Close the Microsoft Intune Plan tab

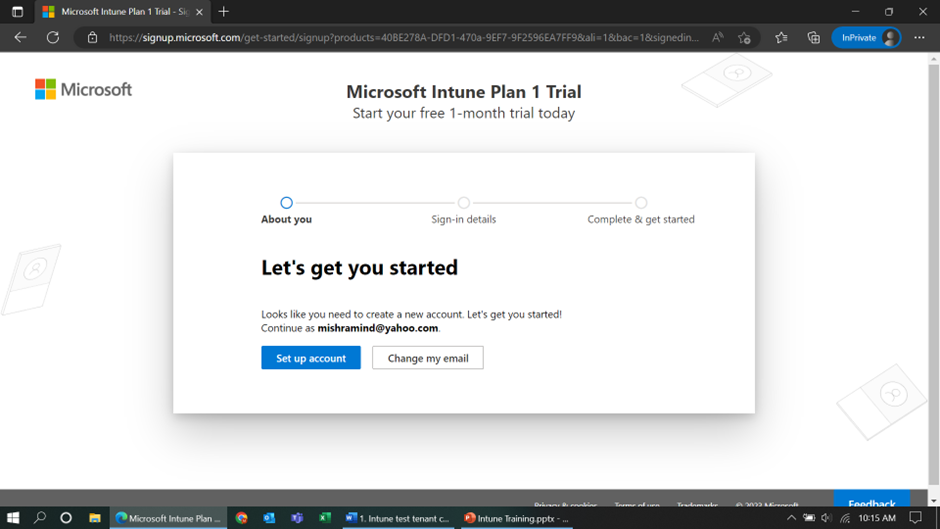[x=199, y=11]
